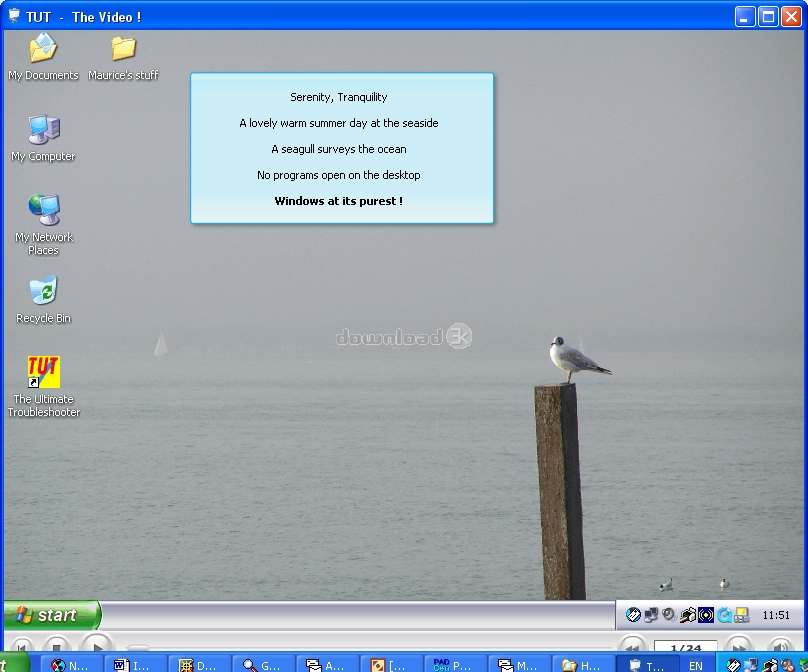Click the dark blue yellow-rings tray icon

tap(706, 615)
